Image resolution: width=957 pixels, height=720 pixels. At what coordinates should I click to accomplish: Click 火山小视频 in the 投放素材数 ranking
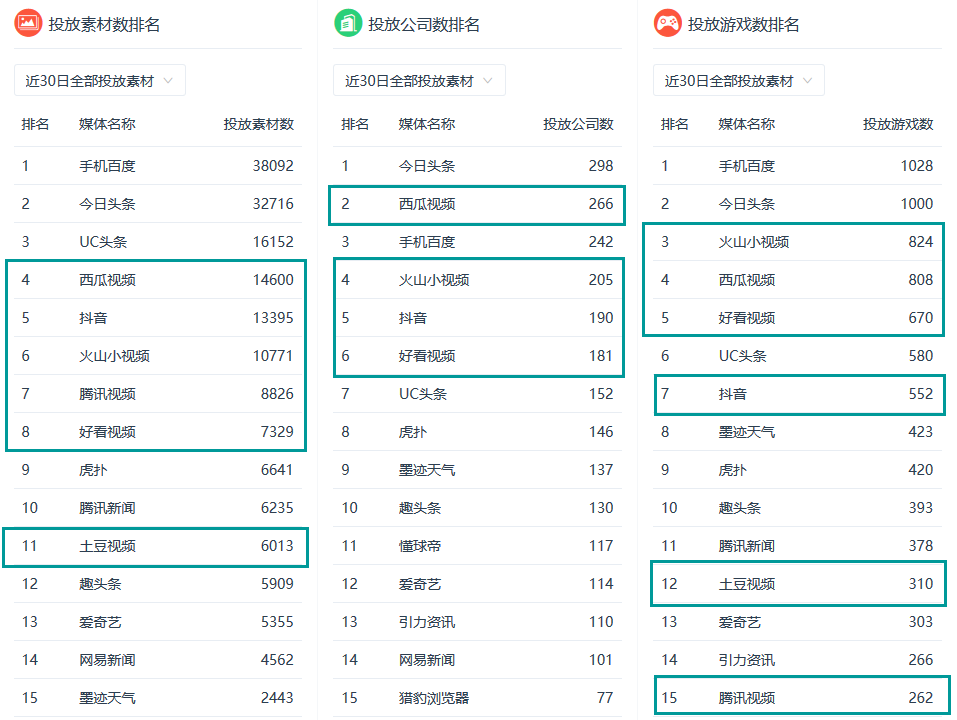tap(114, 356)
